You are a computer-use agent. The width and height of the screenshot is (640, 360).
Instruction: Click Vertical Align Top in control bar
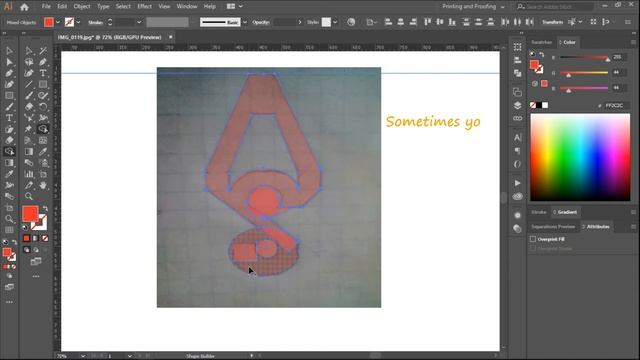427,22
